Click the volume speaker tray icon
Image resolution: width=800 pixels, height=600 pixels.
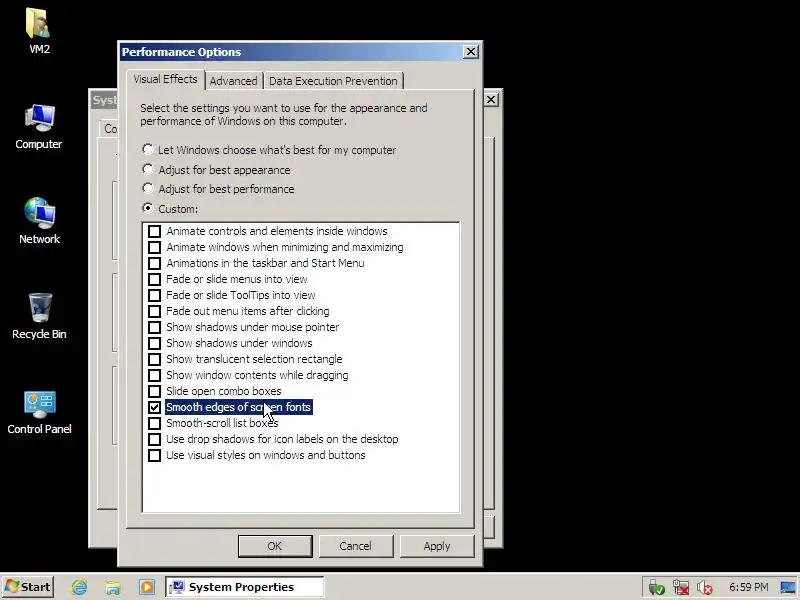[705, 588]
